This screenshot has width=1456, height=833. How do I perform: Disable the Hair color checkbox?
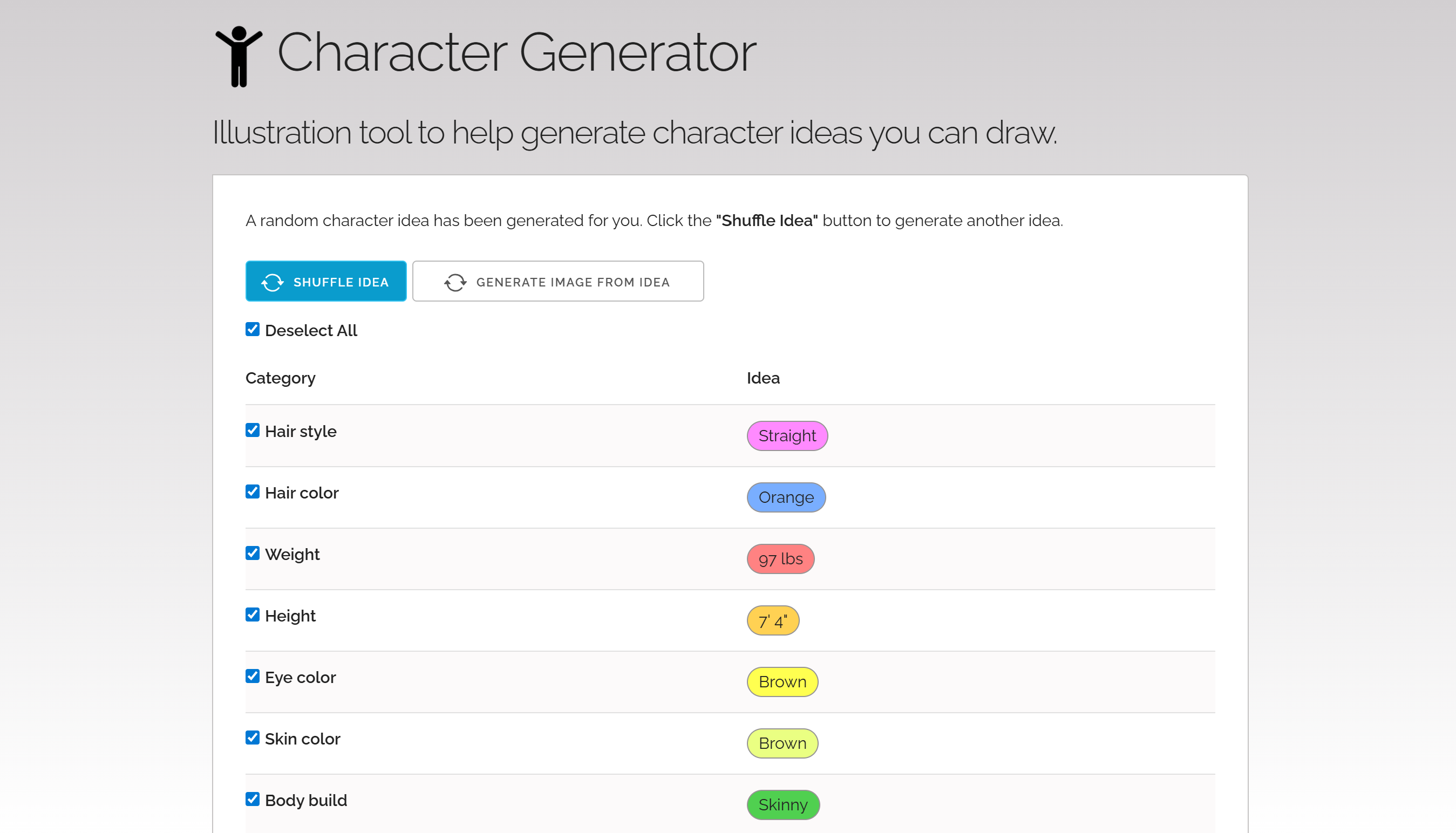point(253,492)
